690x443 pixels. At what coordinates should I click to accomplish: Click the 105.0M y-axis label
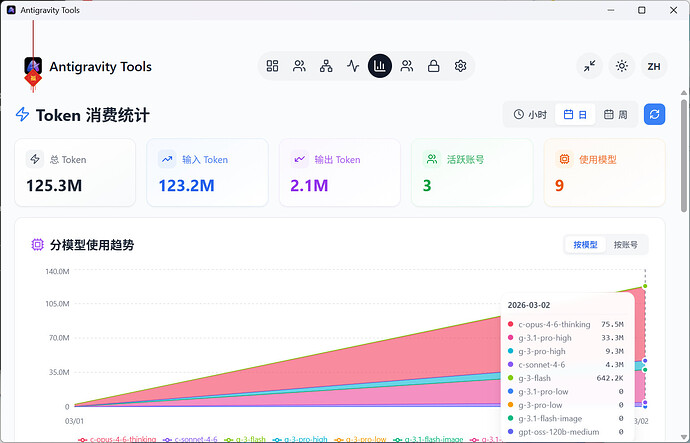point(57,304)
